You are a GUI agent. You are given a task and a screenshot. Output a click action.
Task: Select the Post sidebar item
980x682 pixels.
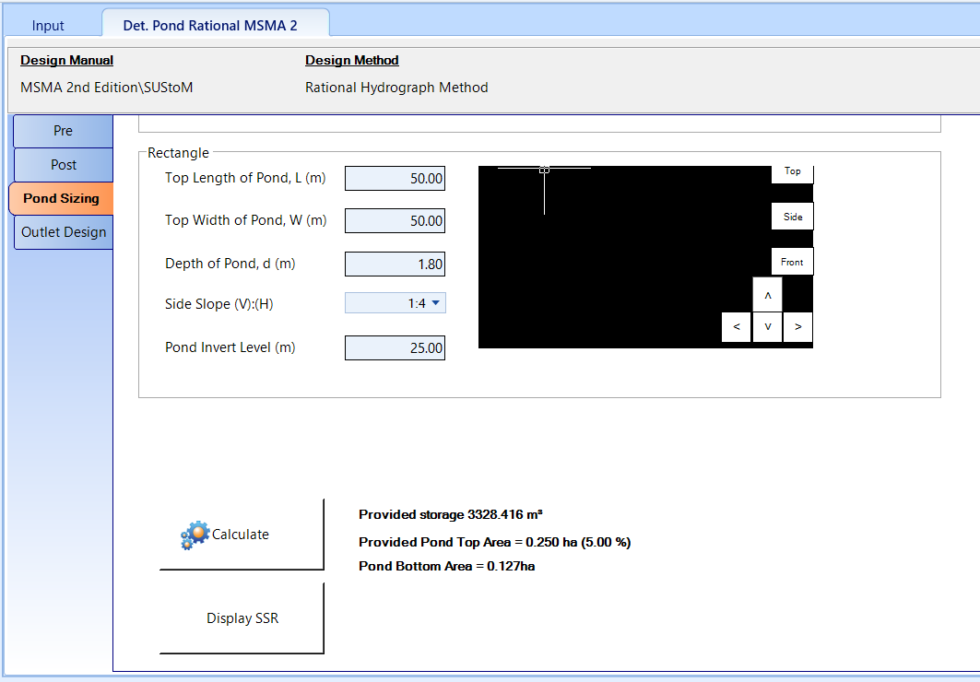pos(63,164)
